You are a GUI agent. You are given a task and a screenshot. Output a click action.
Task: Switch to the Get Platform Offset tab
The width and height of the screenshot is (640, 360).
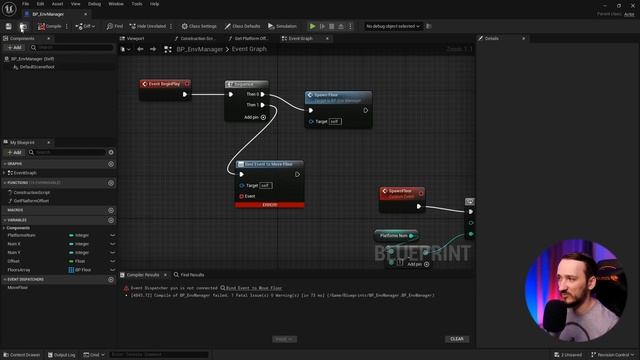coord(248,38)
